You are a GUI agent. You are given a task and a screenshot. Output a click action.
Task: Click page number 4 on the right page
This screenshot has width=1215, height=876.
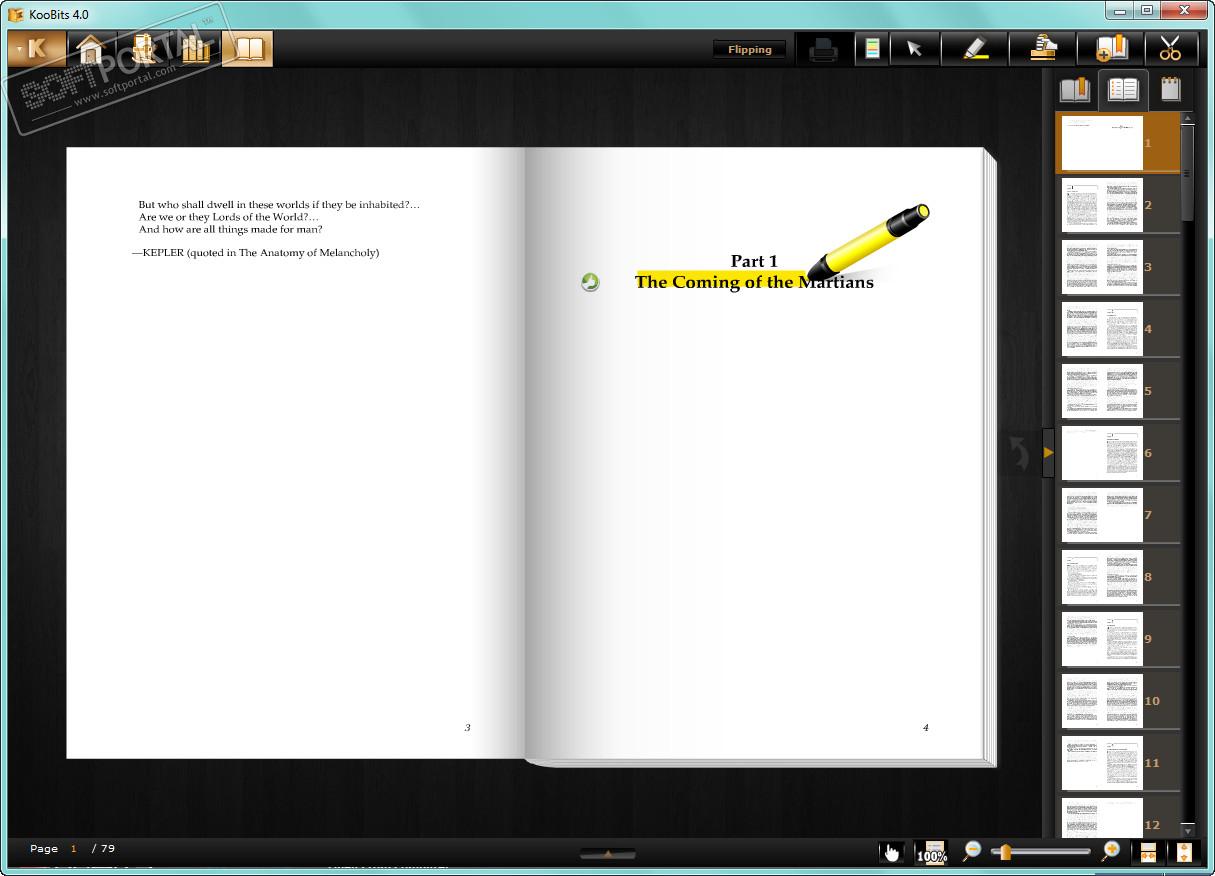click(925, 727)
